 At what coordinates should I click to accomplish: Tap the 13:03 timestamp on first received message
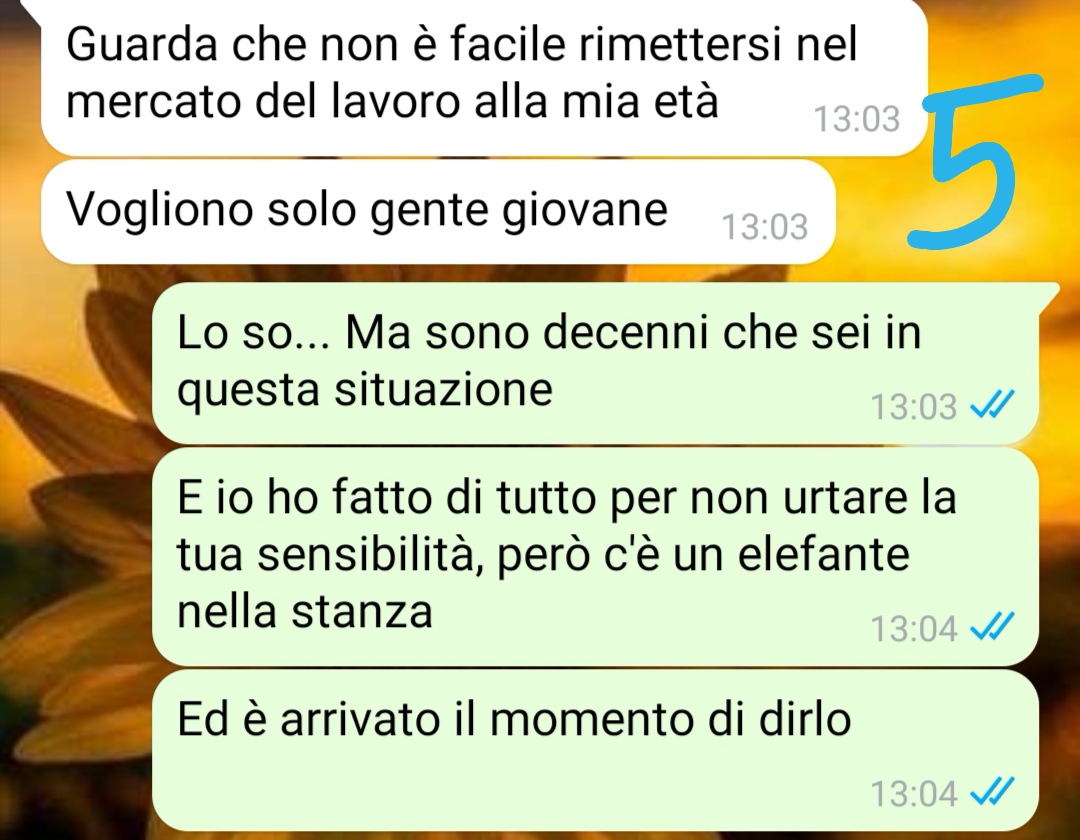[857, 118]
